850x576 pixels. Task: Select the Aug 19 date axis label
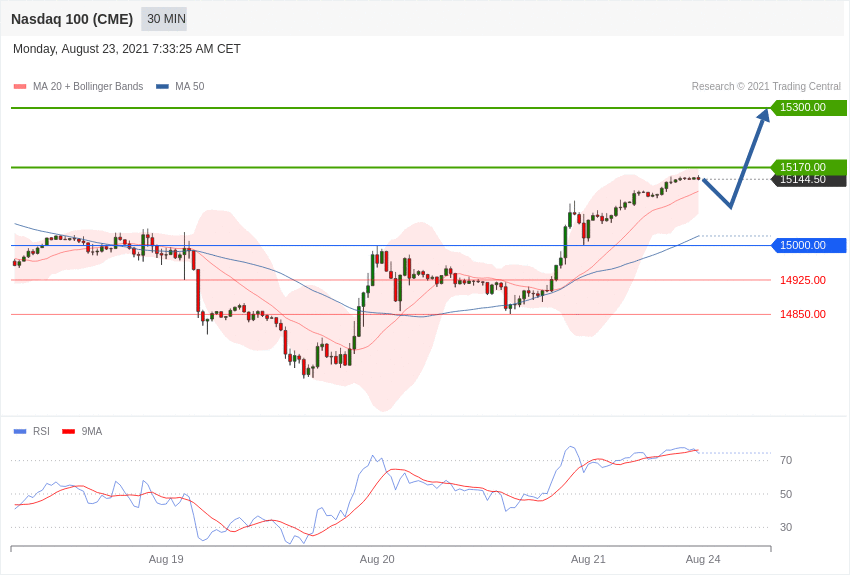(166, 559)
